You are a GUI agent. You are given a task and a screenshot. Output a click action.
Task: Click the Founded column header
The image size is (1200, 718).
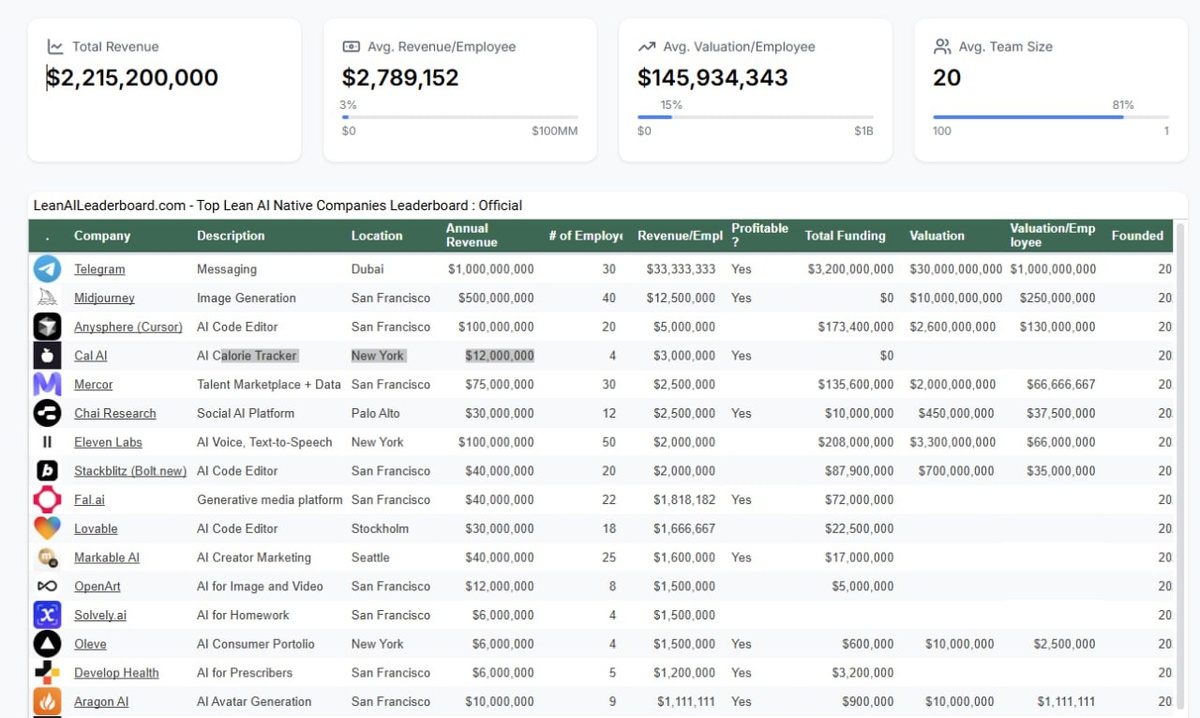(x=1138, y=236)
